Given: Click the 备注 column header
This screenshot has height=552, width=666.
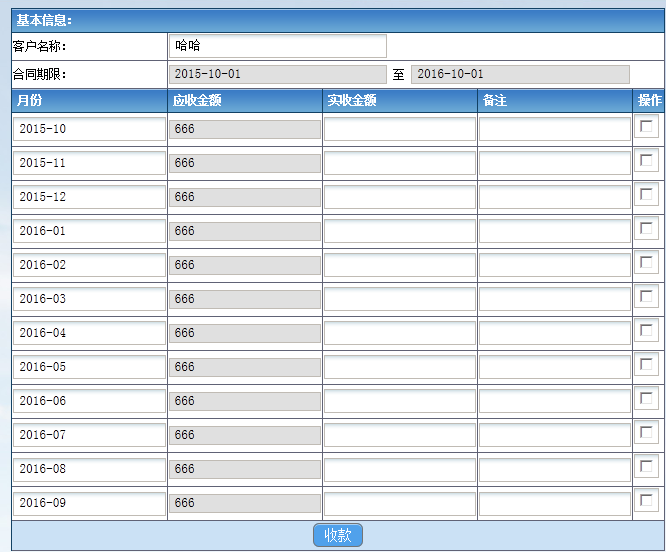Looking at the screenshot, I should coord(555,101).
